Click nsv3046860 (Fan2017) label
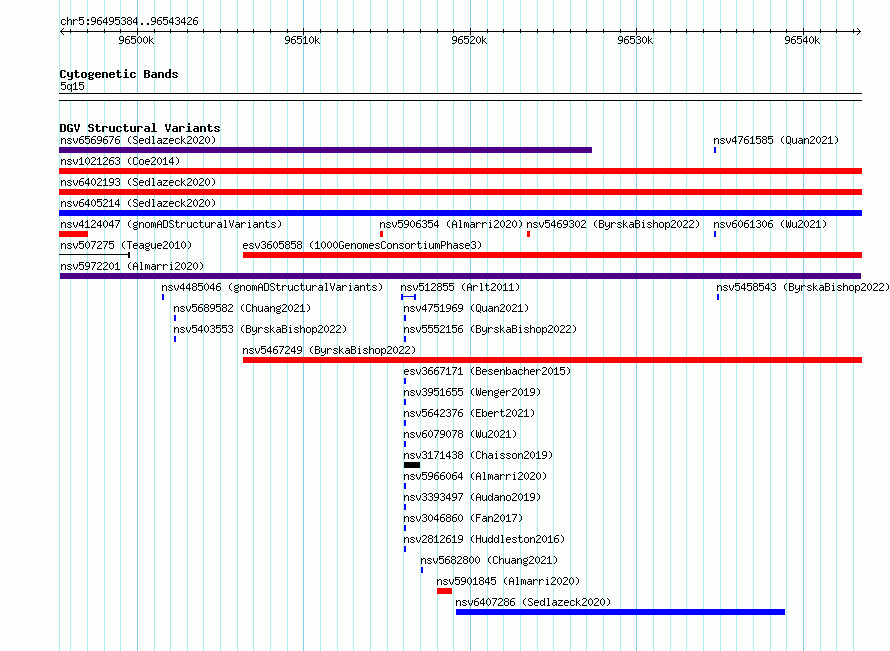 point(463,518)
